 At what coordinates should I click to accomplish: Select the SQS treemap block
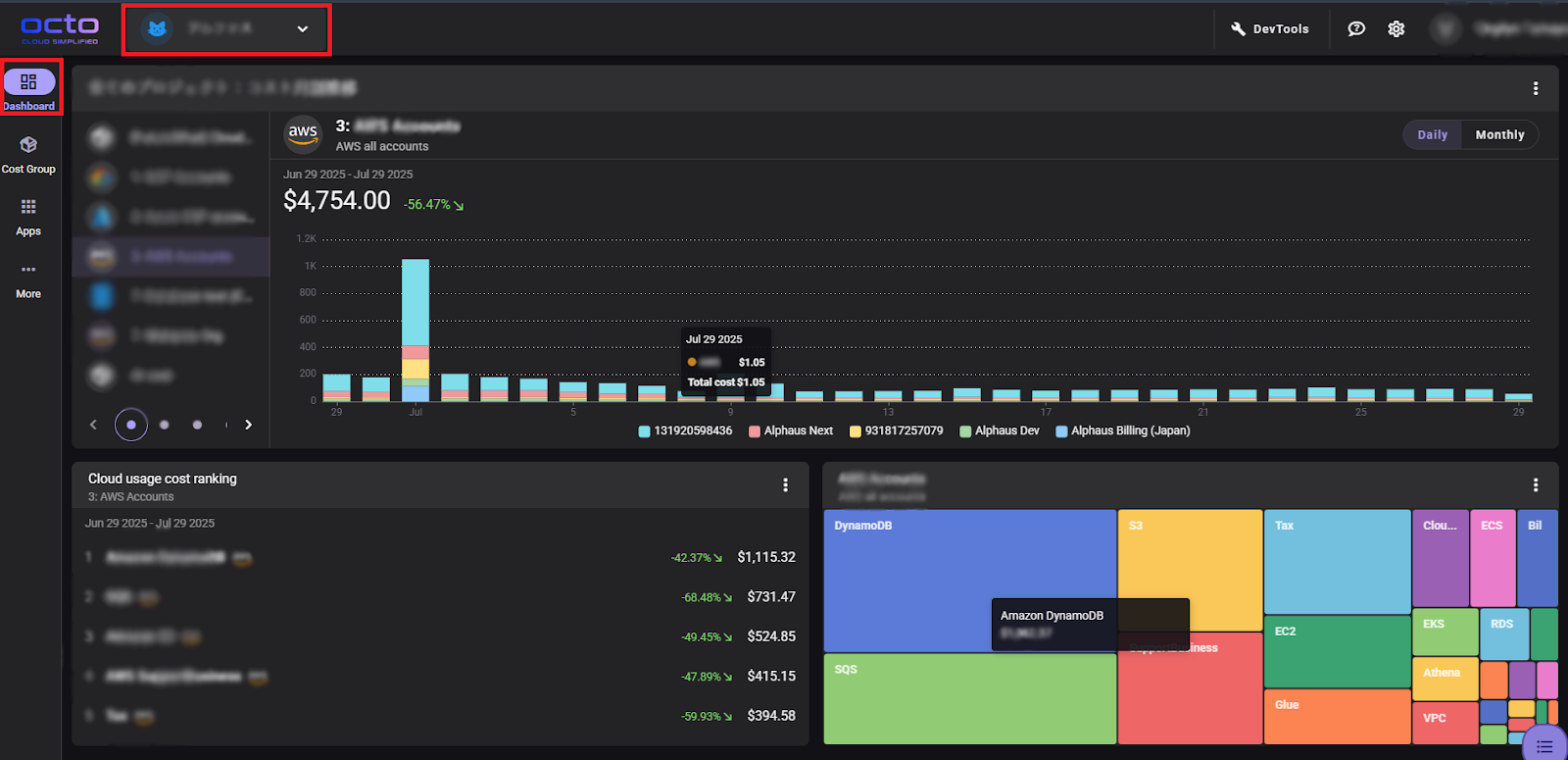970,698
